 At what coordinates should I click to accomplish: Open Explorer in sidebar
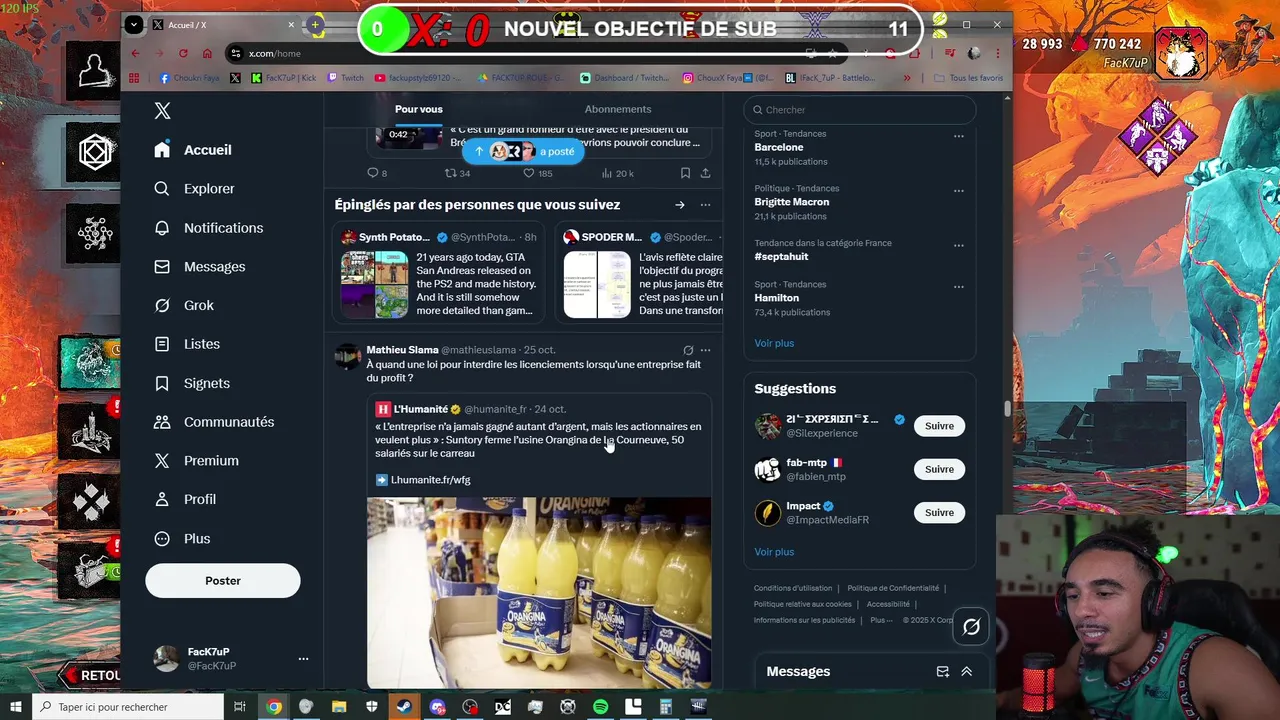click(194, 189)
